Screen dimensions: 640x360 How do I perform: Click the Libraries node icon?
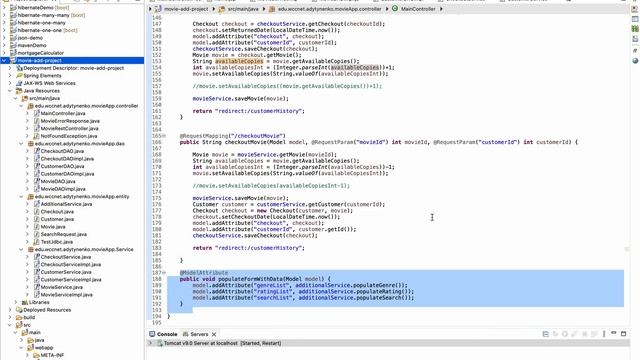click(25, 302)
